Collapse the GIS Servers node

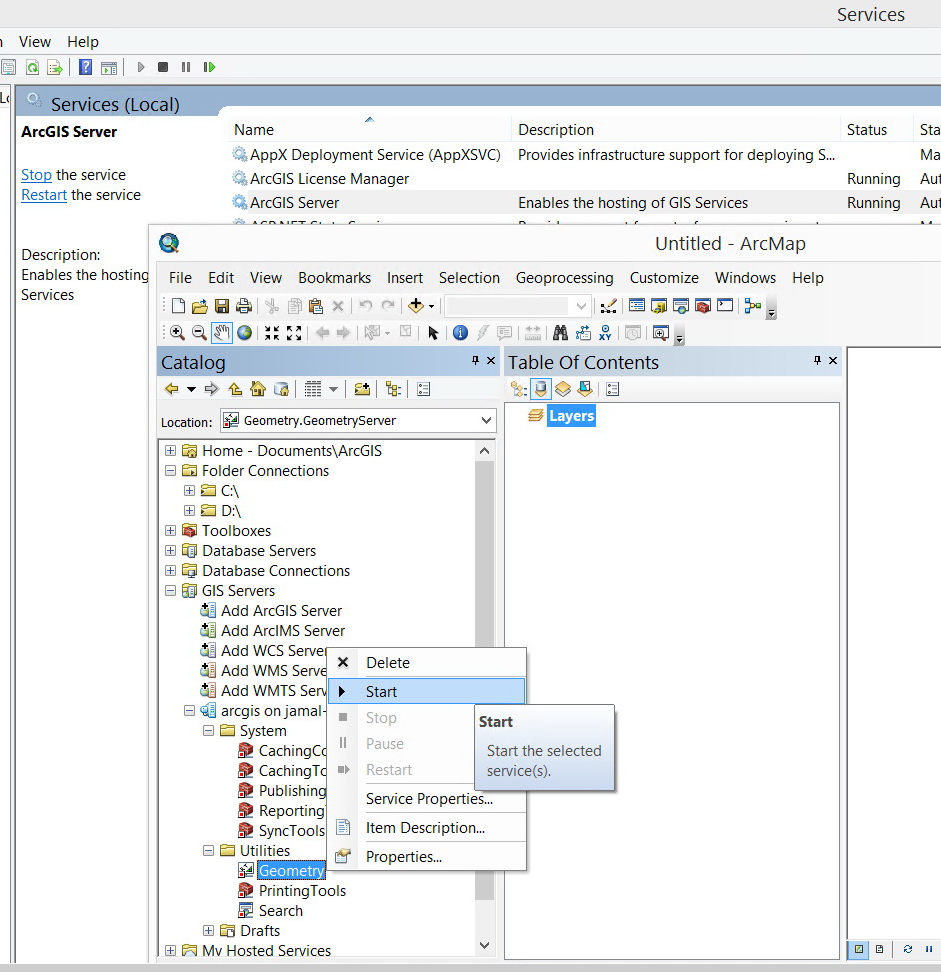point(170,591)
